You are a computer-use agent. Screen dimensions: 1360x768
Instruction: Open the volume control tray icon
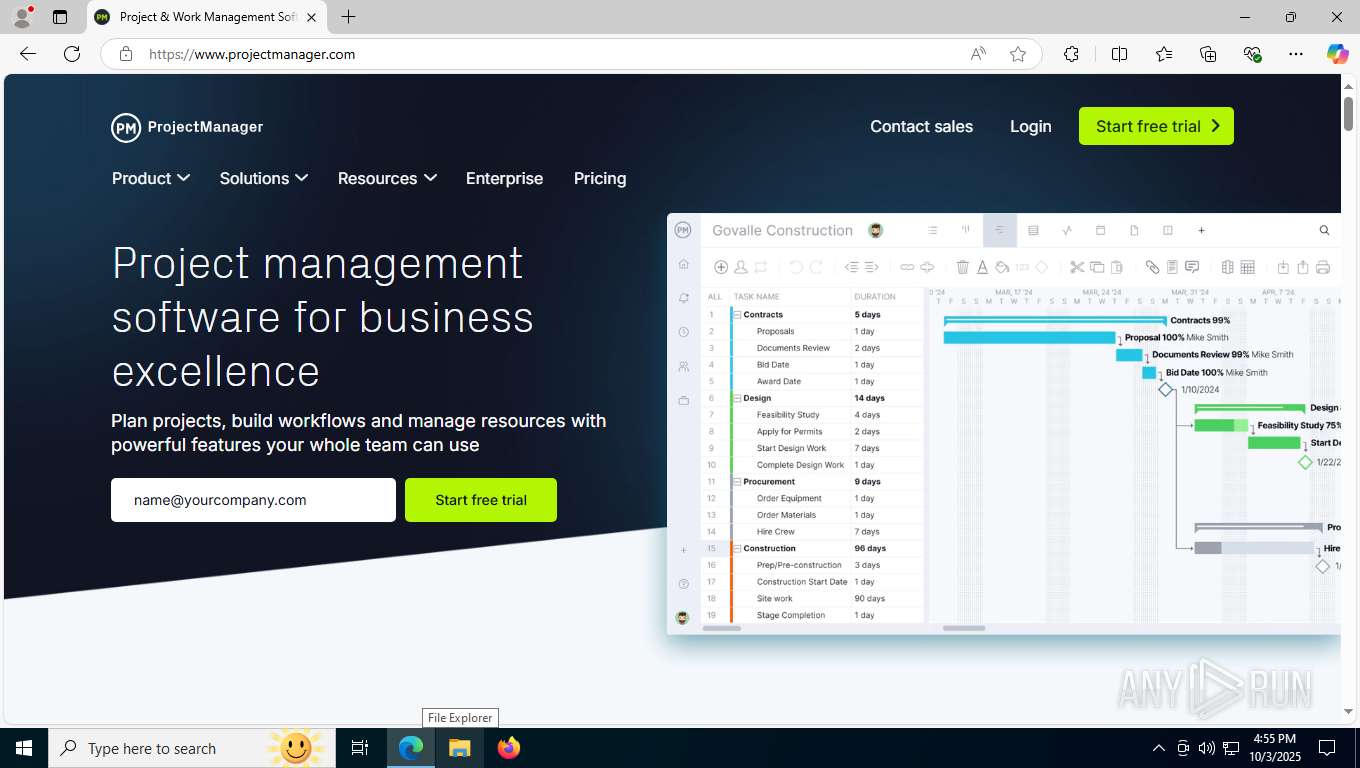click(x=1207, y=748)
